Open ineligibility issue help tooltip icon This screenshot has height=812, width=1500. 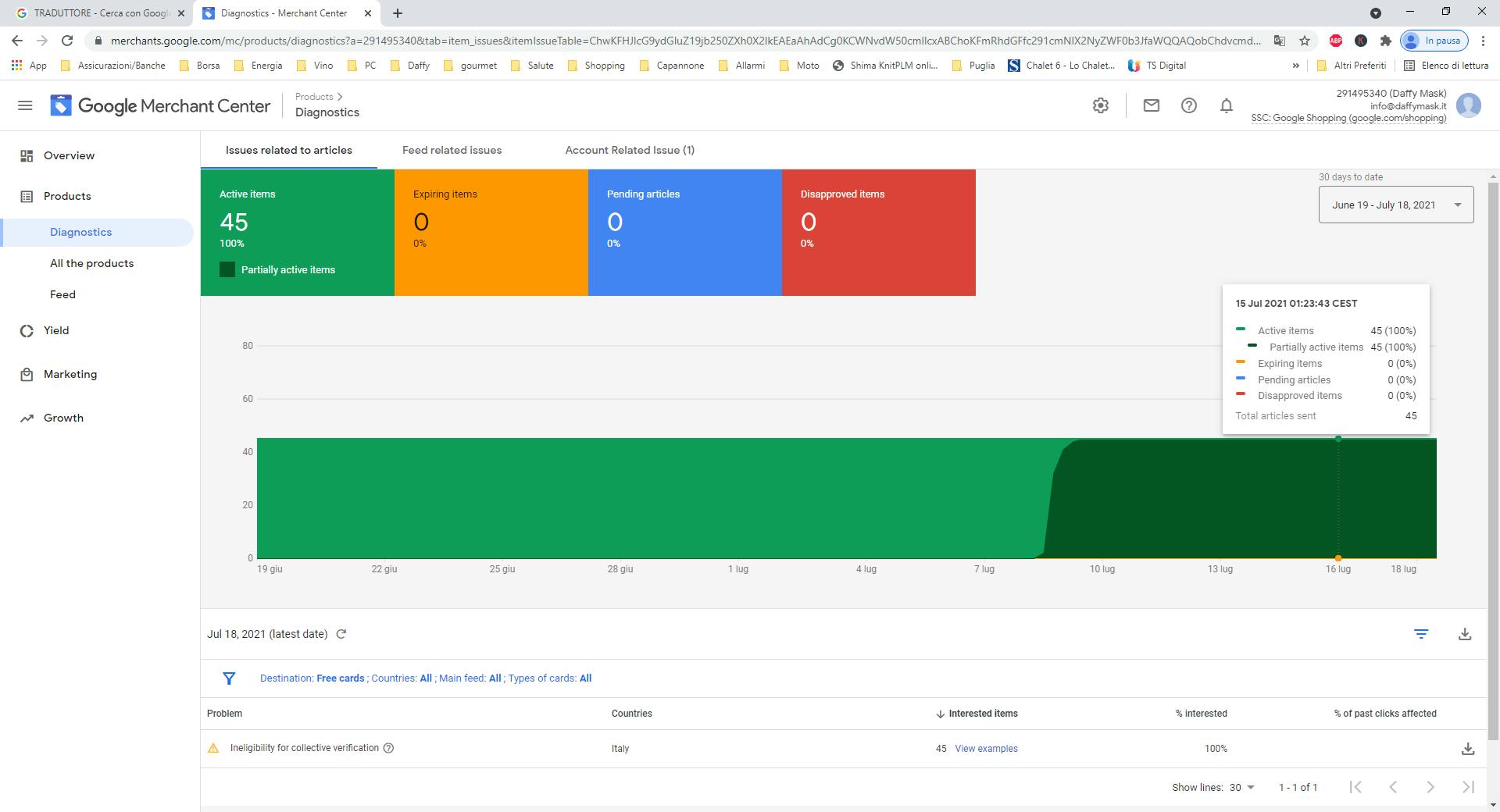coord(389,748)
